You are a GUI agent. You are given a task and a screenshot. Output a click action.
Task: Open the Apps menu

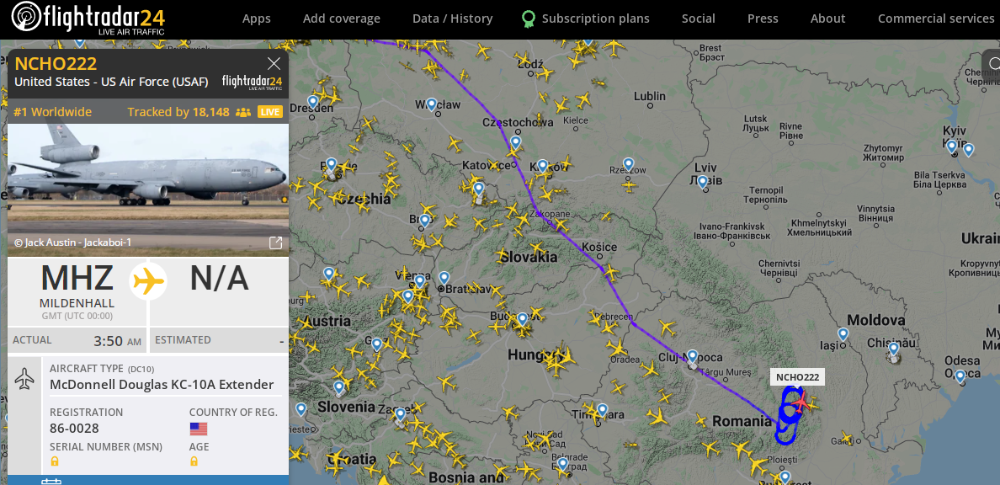256,18
